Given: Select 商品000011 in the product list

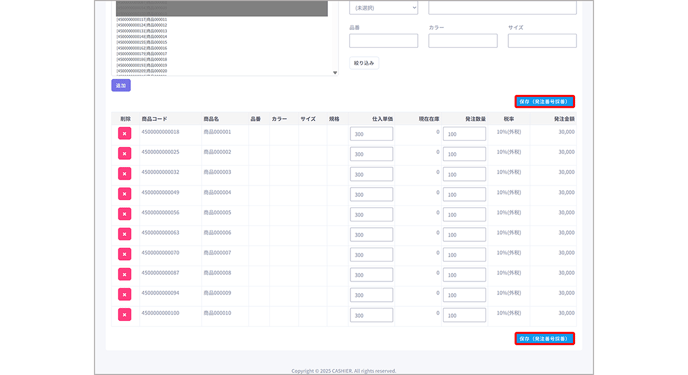Looking at the screenshot, I should click(142, 19).
